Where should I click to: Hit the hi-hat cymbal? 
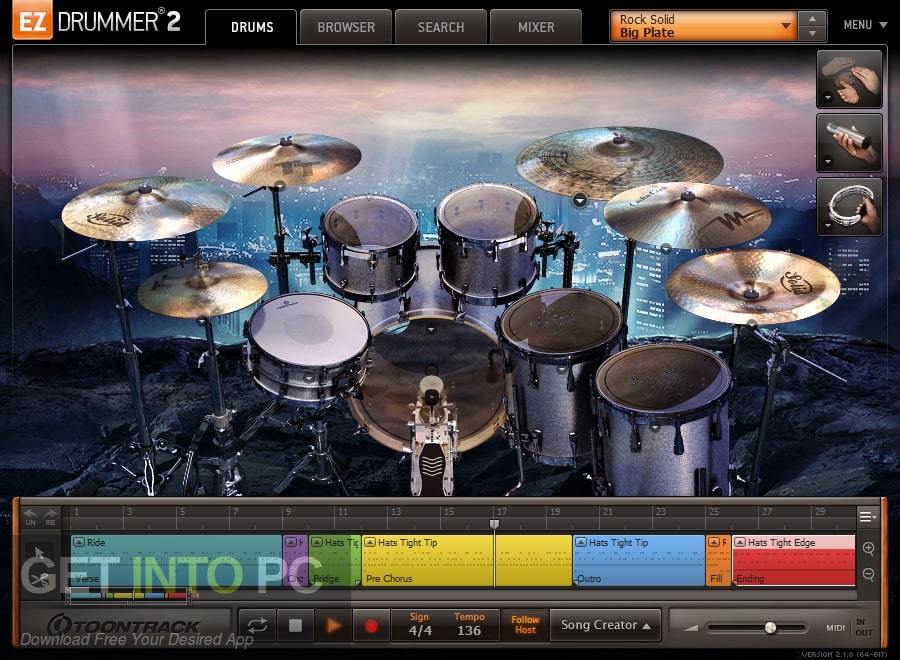pyautogui.click(x=202, y=289)
